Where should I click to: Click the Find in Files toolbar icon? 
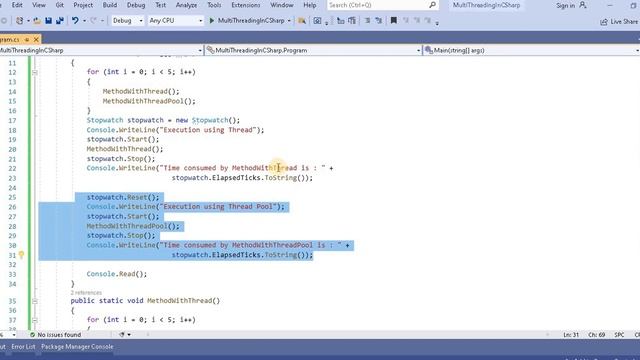tap(302, 20)
